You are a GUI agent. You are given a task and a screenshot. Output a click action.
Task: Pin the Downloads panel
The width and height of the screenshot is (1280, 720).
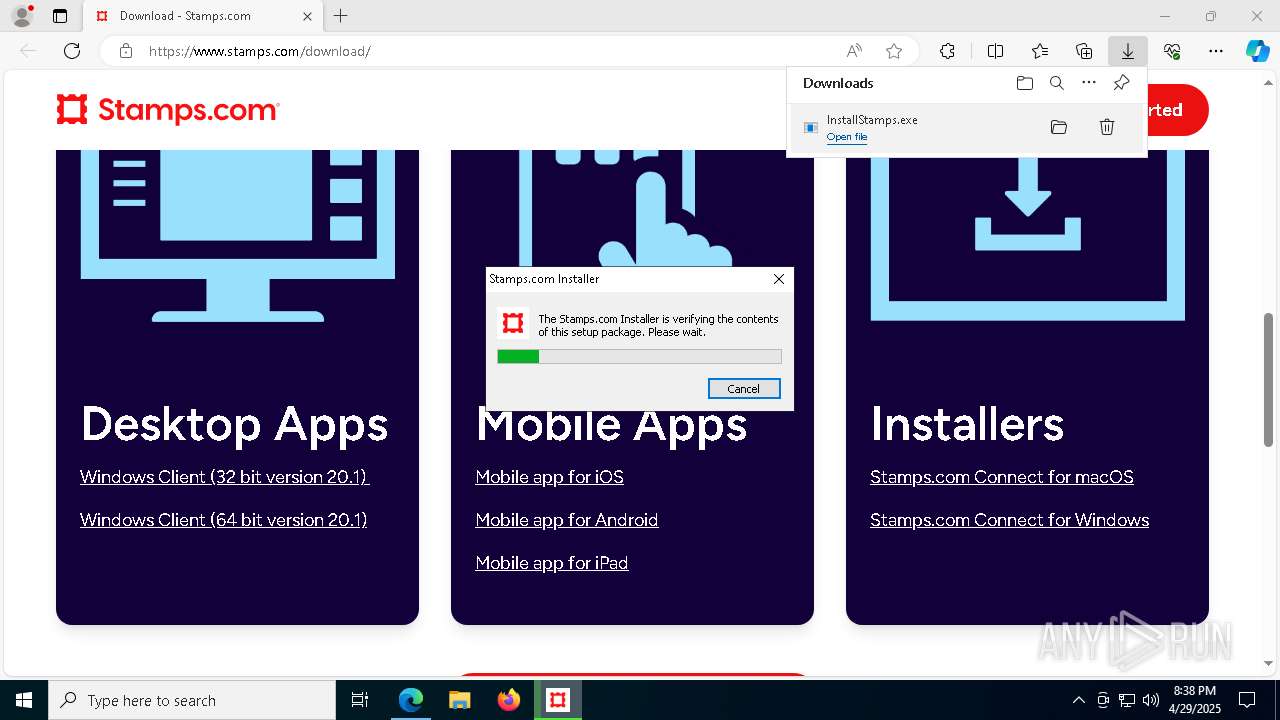click(x=1121, y=83)
